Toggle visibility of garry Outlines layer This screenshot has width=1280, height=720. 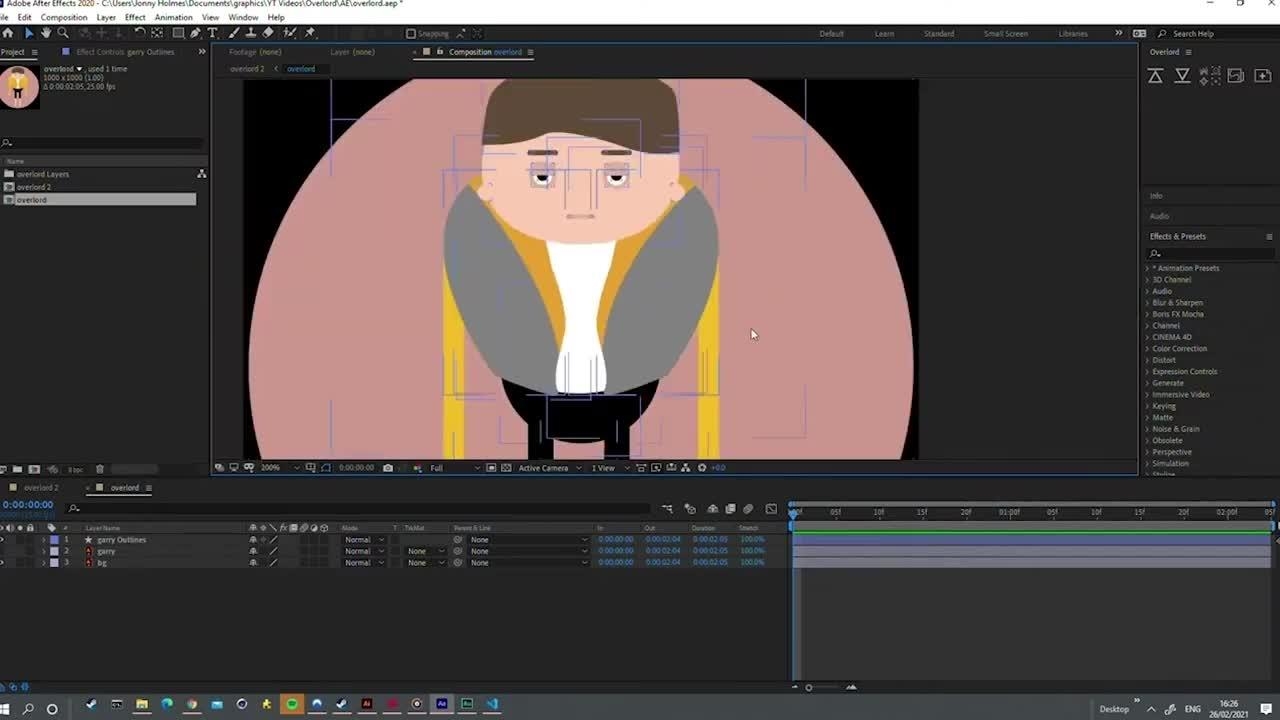(2, 540)
